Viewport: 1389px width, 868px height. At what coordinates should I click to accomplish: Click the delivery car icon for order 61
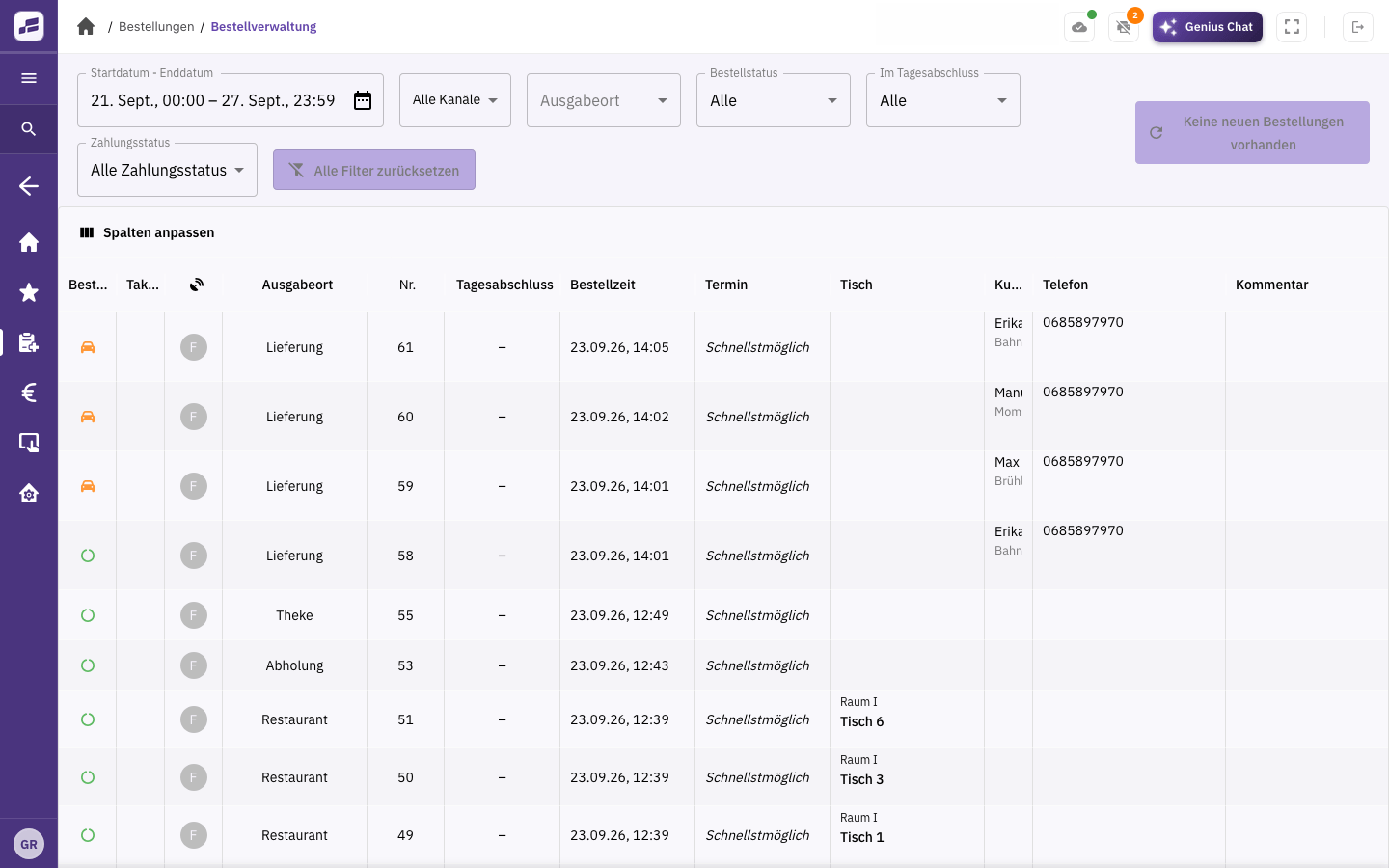[x=88, y=347]
